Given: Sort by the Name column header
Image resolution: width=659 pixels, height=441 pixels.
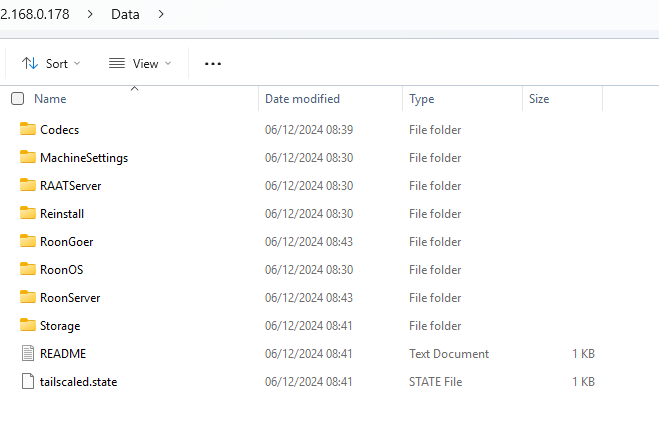Looking at the screenshot, I should [x=50, y=99].
